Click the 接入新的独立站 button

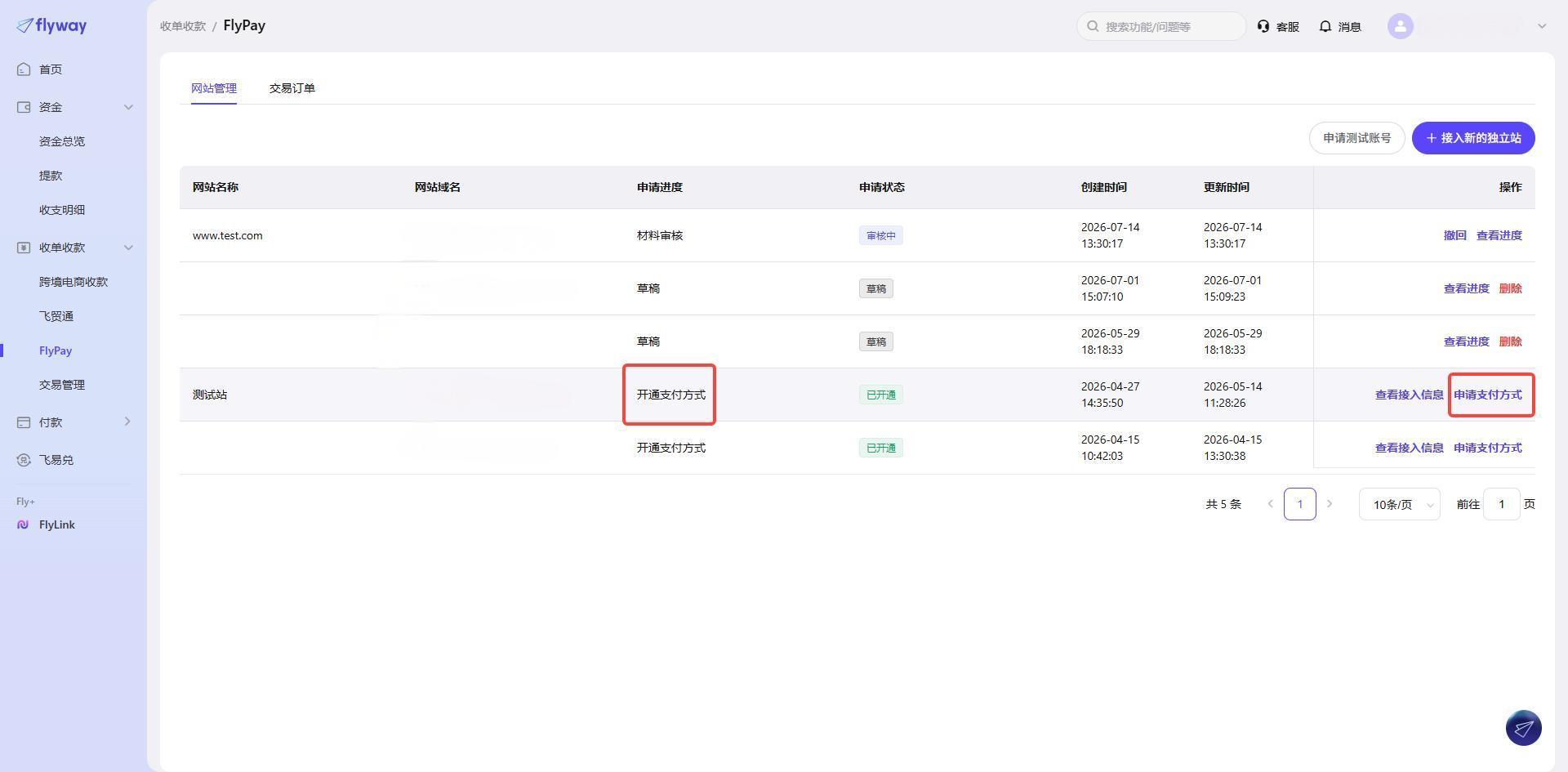(x=1473, y=138)
